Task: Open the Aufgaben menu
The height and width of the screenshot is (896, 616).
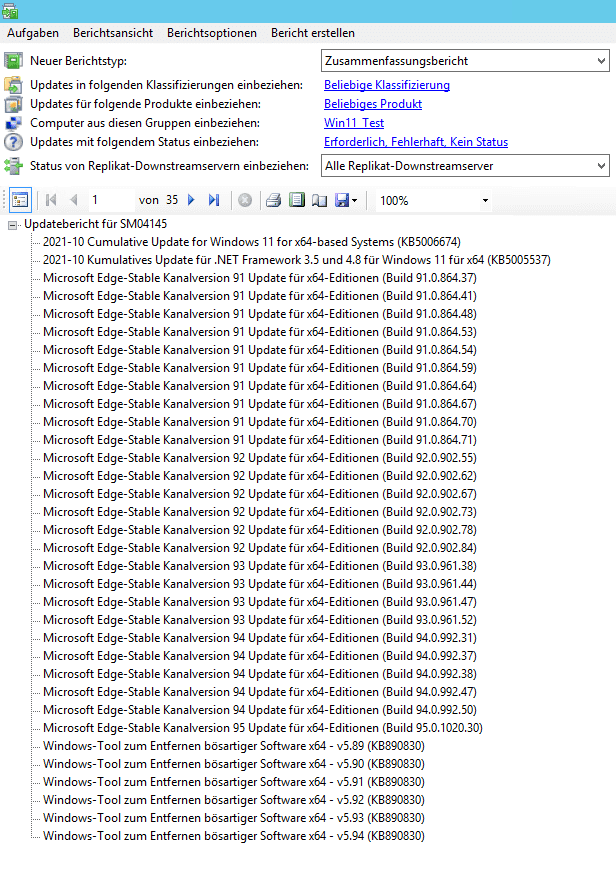Action: point(33,33)
